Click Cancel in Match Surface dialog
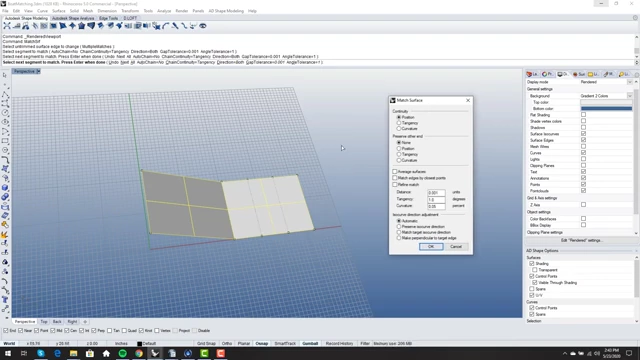The image size is (640, 360). (456, 247)
